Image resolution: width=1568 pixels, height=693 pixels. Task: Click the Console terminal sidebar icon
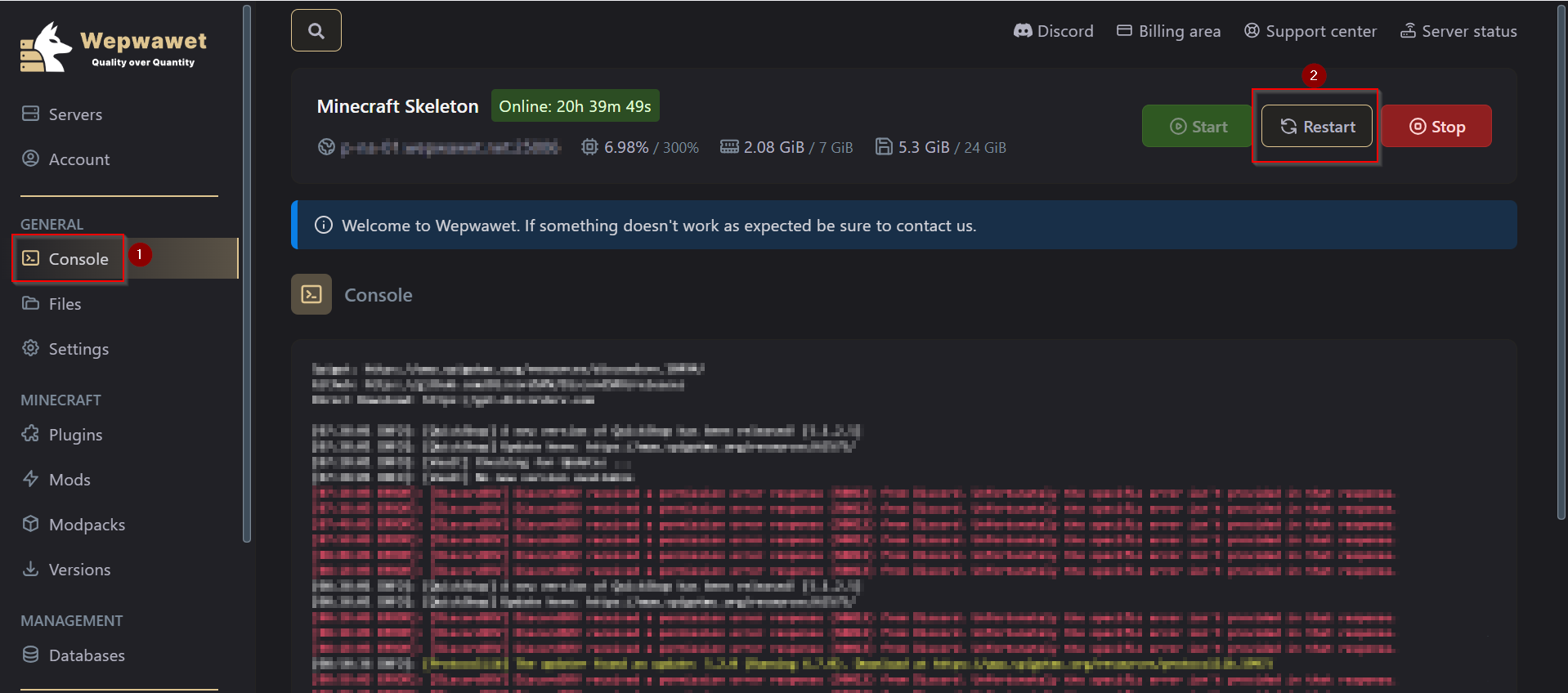tap(30, 258)
